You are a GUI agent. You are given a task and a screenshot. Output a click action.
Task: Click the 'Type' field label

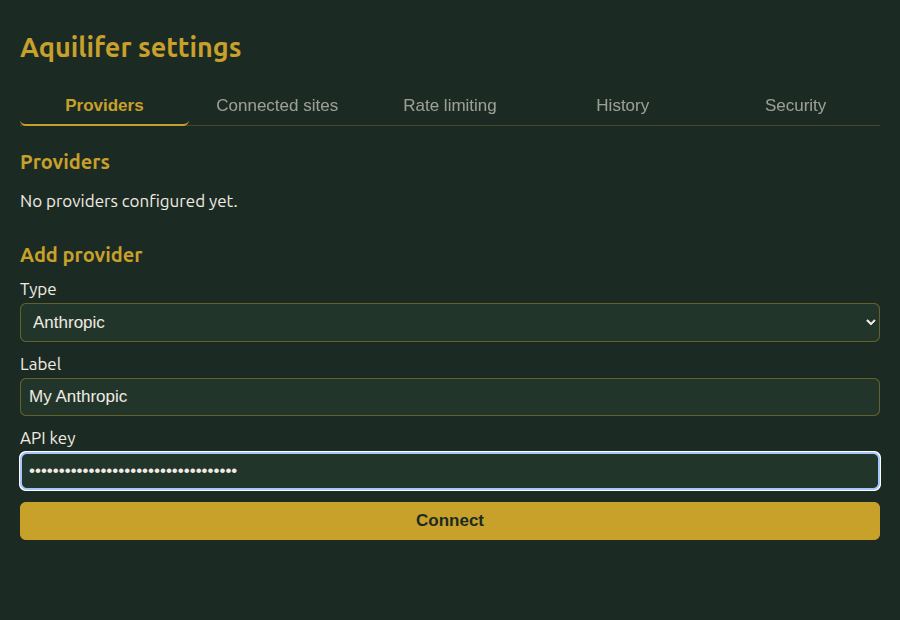click(38, 289)
